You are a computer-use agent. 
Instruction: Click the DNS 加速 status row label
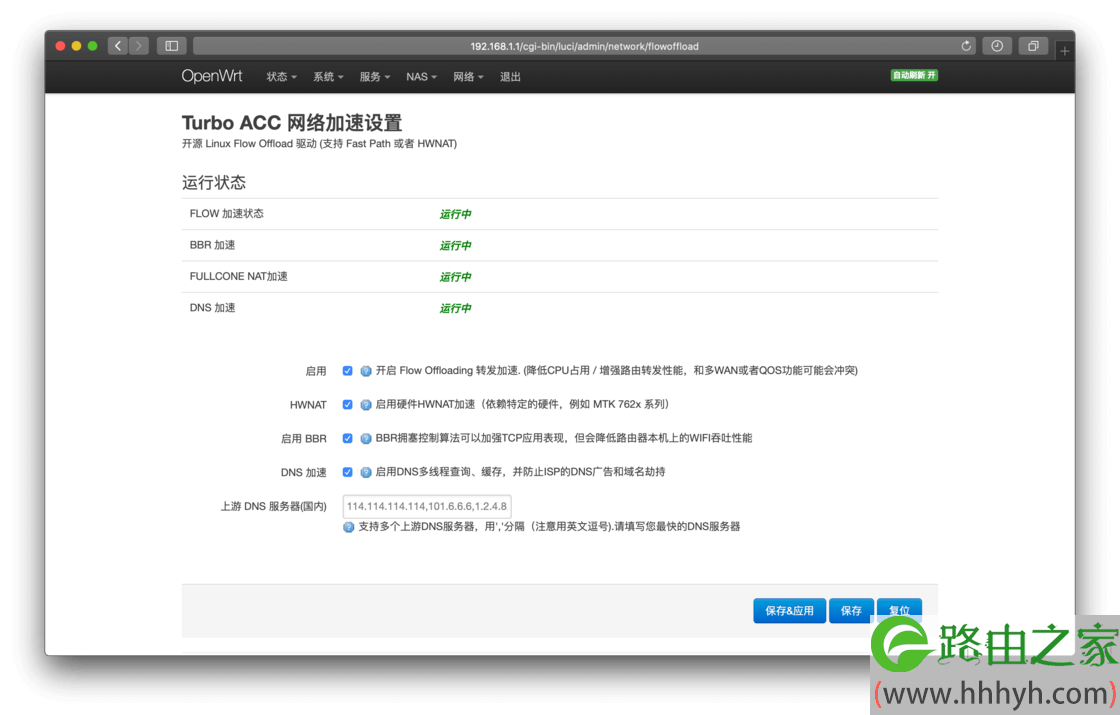coord(212,308)
